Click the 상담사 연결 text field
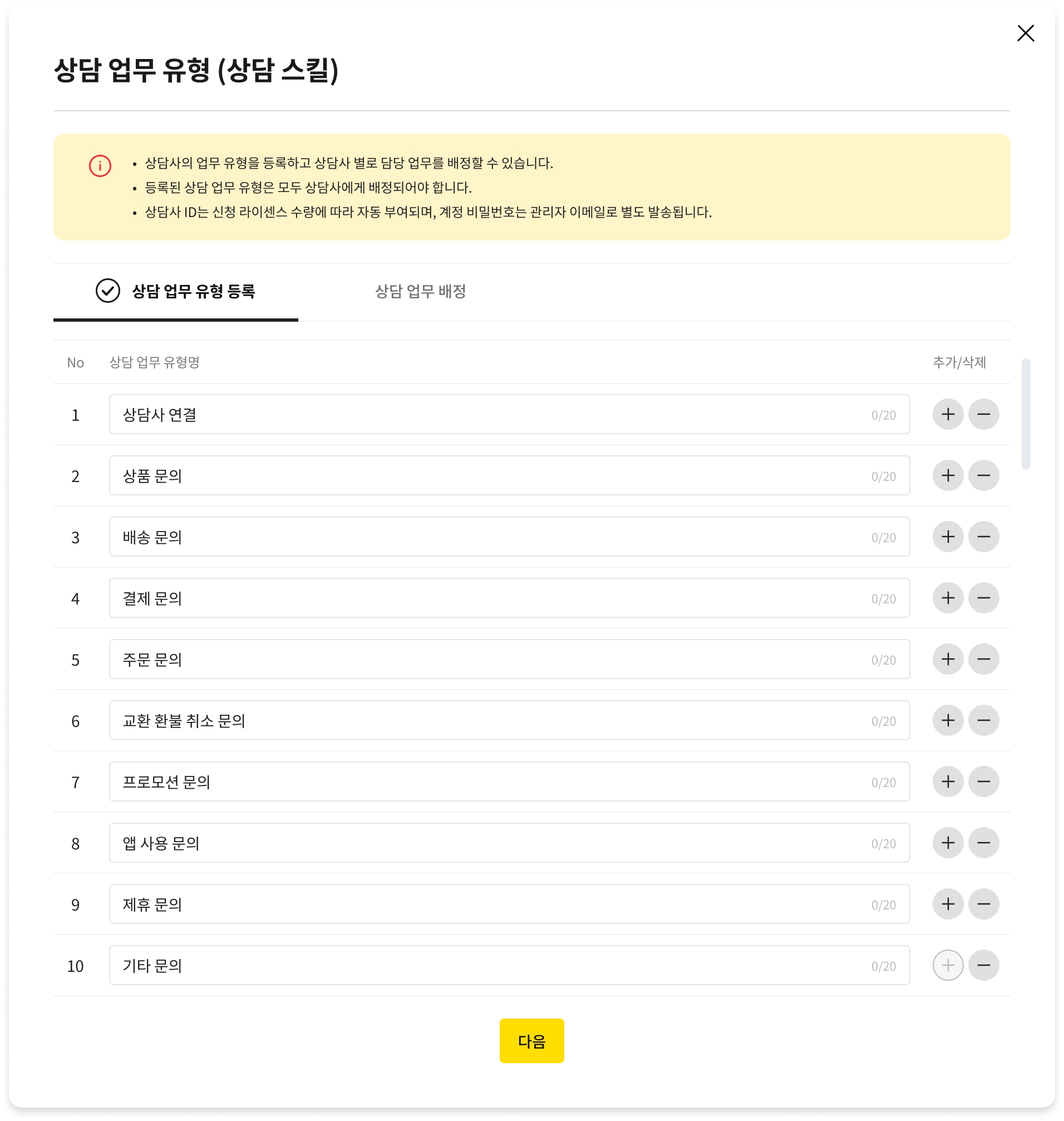This screenshot has width=1064, height=1121. click(x=488, y=414)
